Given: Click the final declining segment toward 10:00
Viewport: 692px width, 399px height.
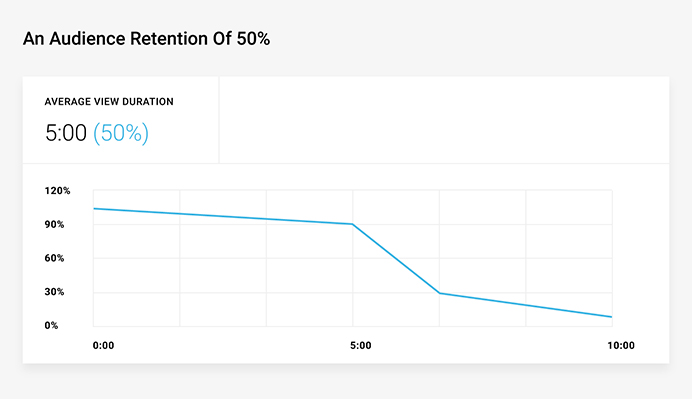Looking at the screenshot, I should coord(525,305).
